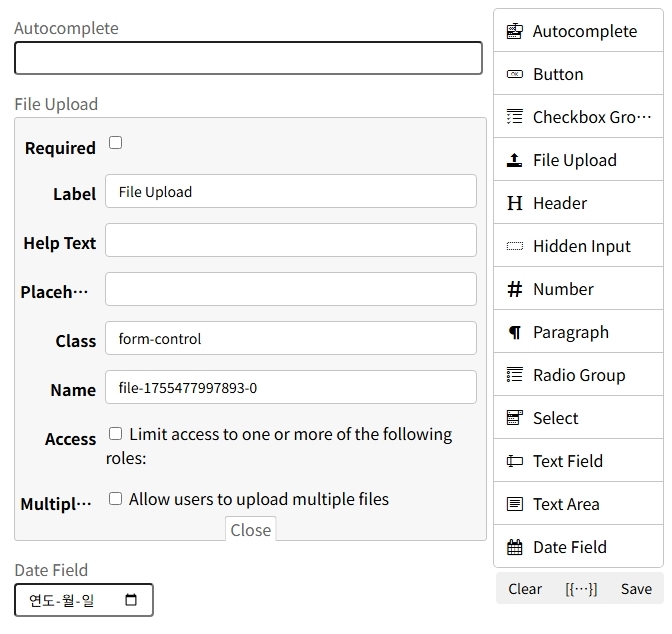Click the Autocomplete heading label
This screenshot has width=672, height=634.
66,28
